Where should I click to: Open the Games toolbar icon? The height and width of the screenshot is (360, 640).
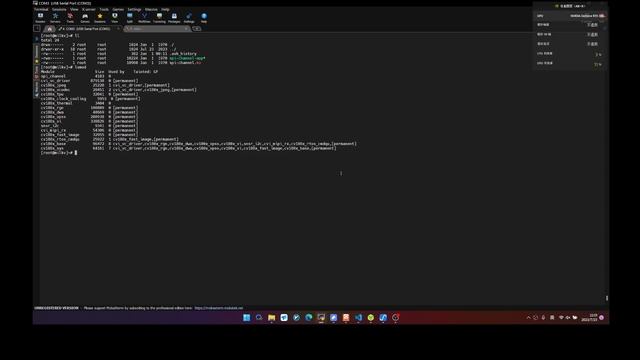tap(85, 18)
